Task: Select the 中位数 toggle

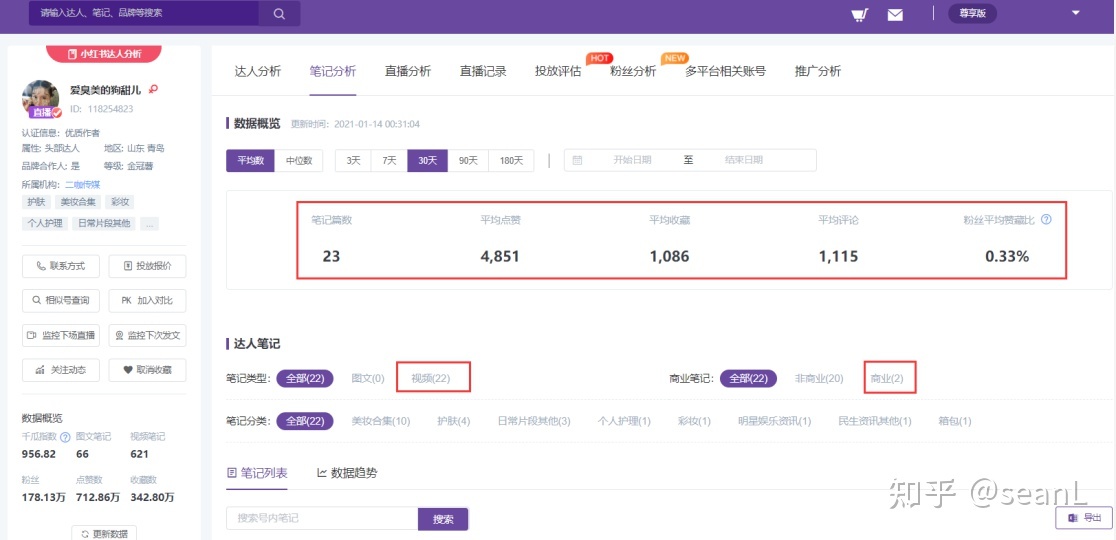Action: pyautogui.click(x=299, y=161)
